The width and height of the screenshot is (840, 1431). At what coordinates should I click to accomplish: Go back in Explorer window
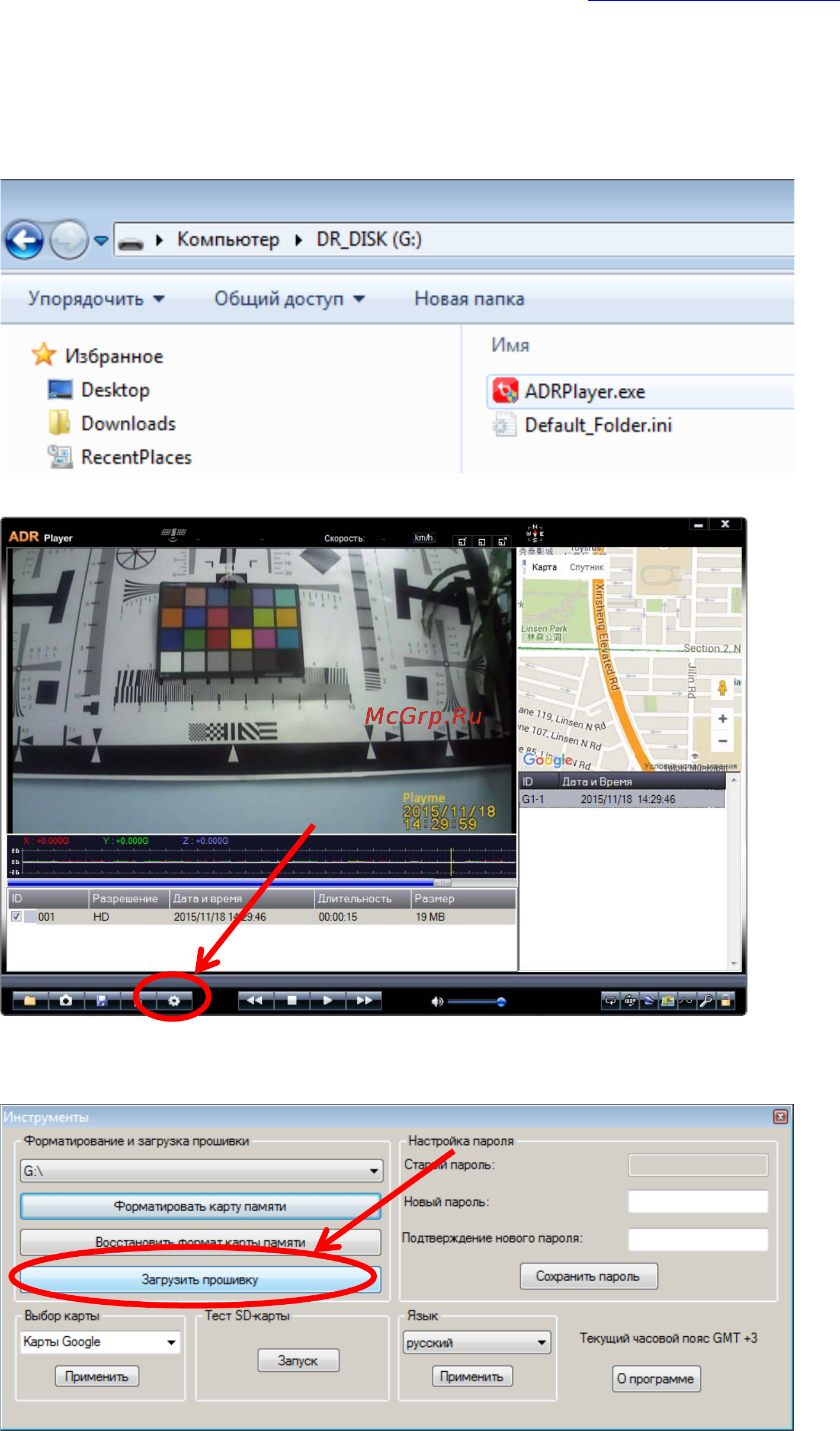tap(24, 240)
